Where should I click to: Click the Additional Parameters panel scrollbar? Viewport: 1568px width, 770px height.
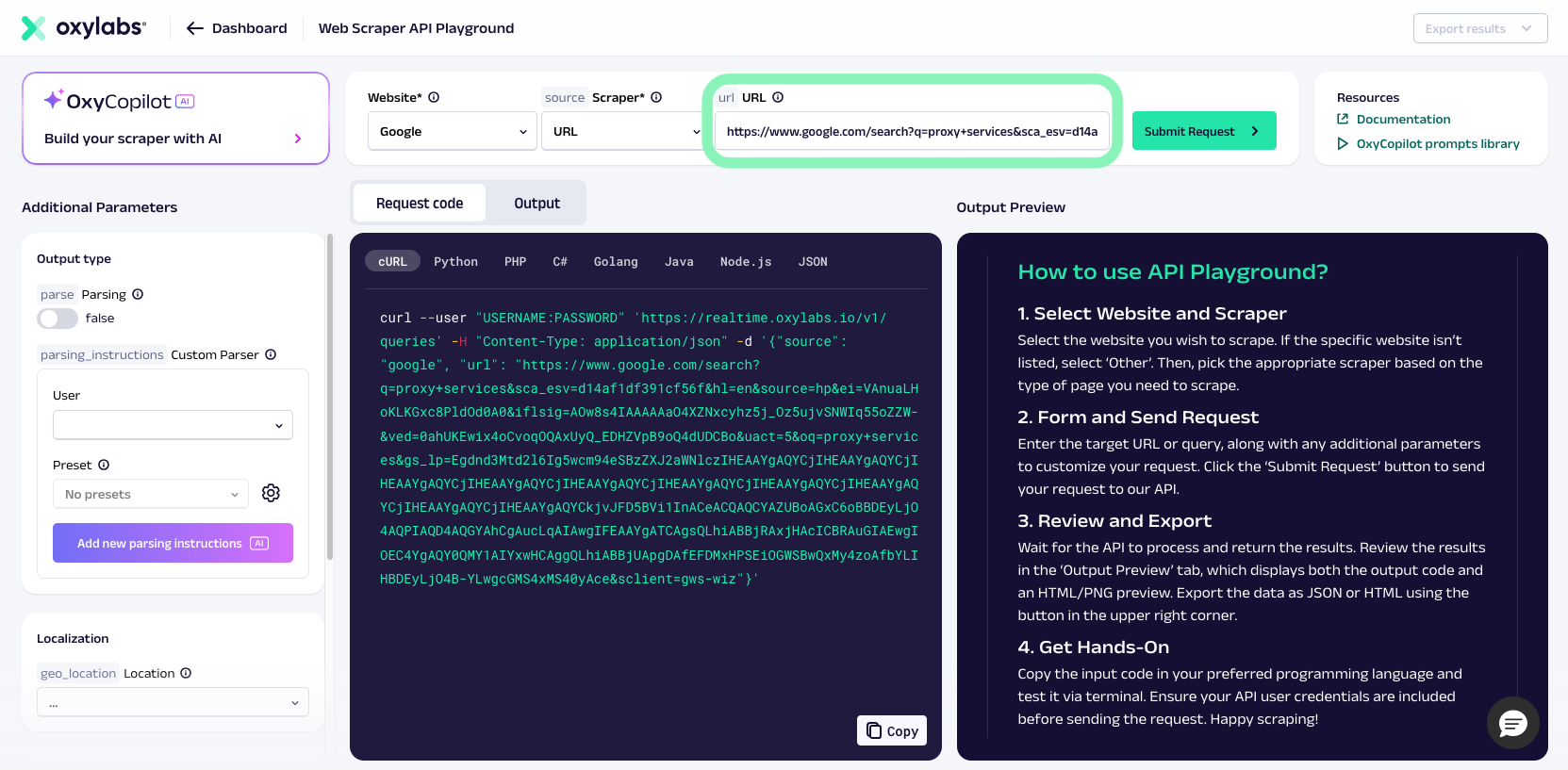coord(329,396)
